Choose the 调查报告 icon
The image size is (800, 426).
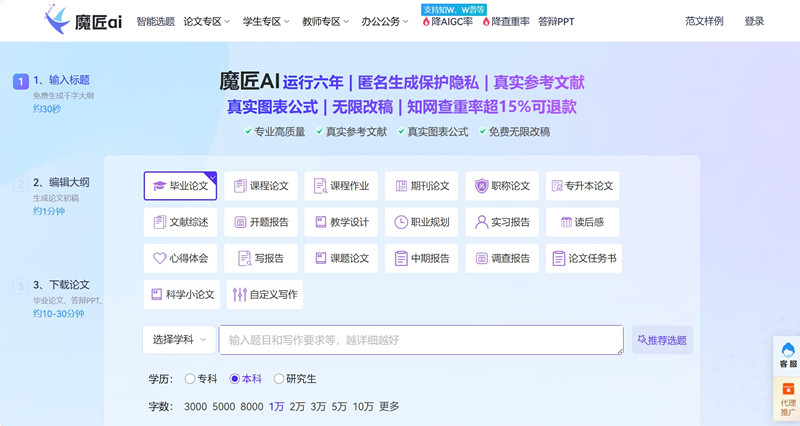[482, 258]
